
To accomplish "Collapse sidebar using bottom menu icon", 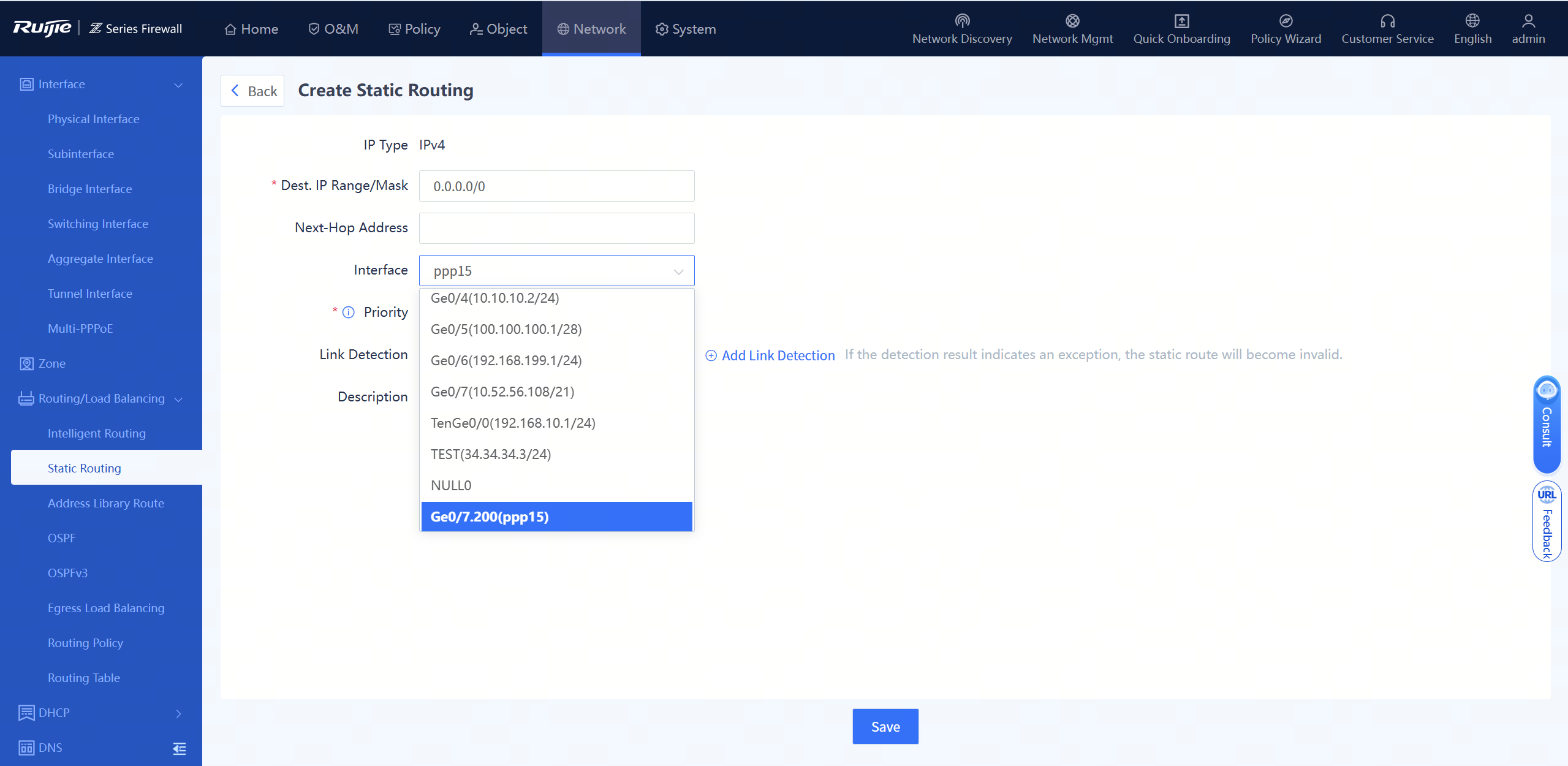I will point(179,748).
